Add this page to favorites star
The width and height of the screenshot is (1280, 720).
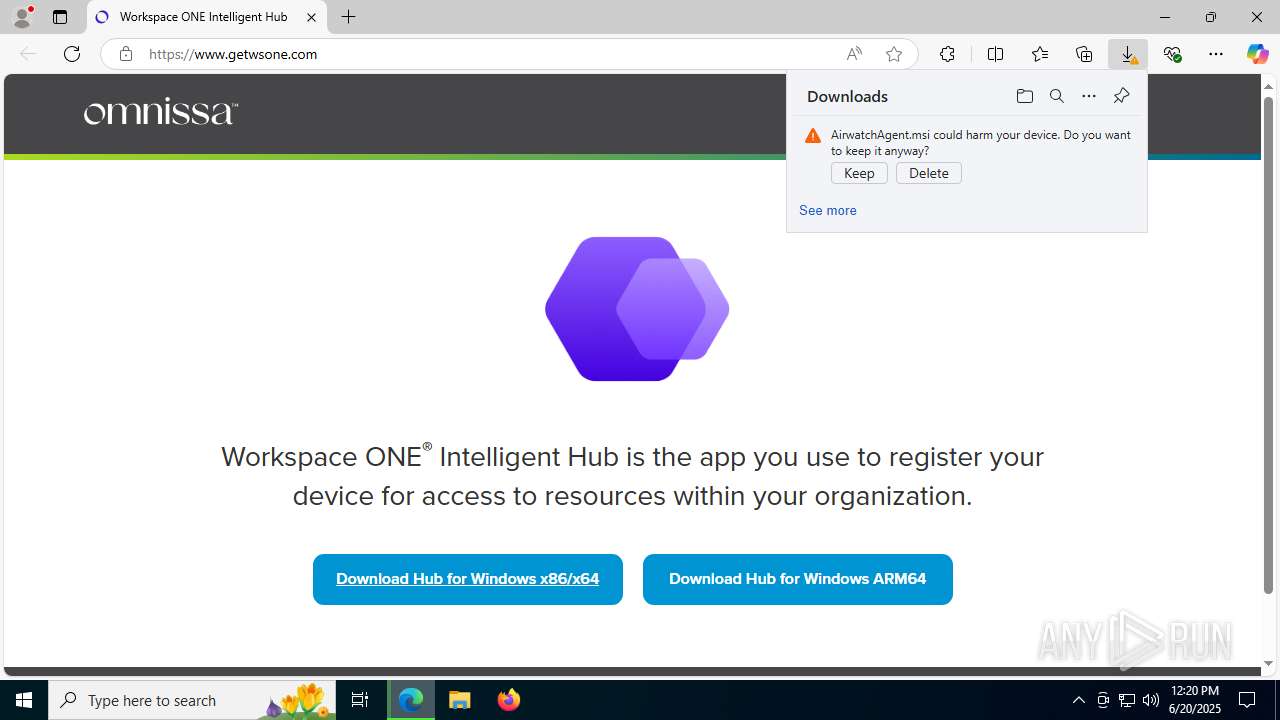coord(894,54)
